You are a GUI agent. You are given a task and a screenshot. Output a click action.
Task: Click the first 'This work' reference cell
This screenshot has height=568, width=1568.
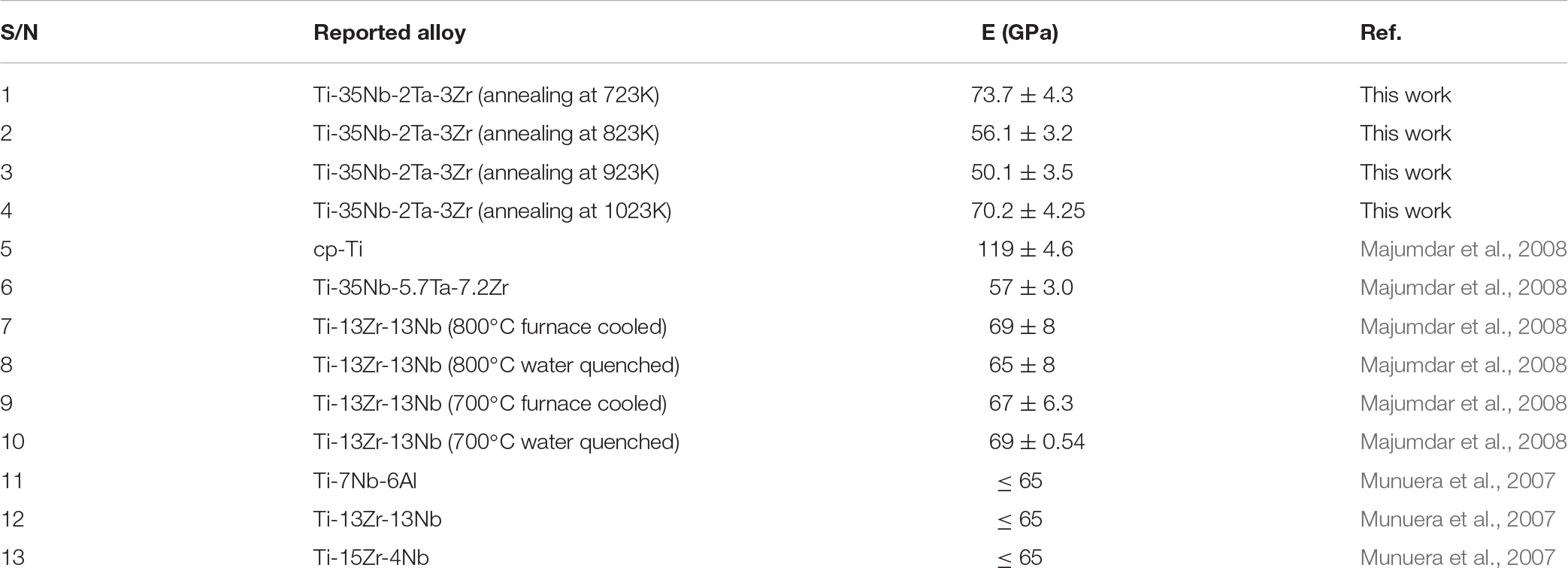tap(1405, 95)
